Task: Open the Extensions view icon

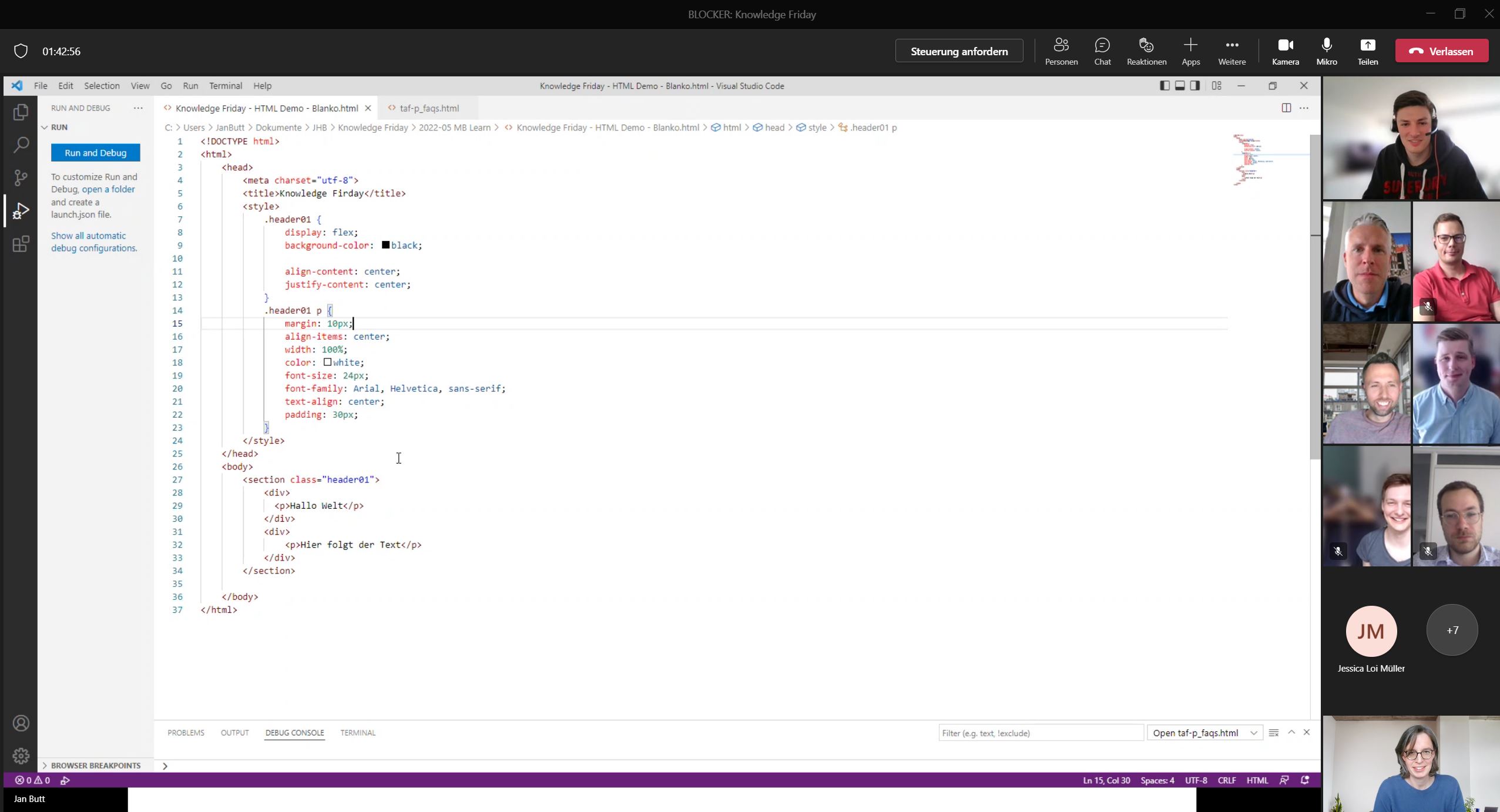Action: click(x=21, y=244)
